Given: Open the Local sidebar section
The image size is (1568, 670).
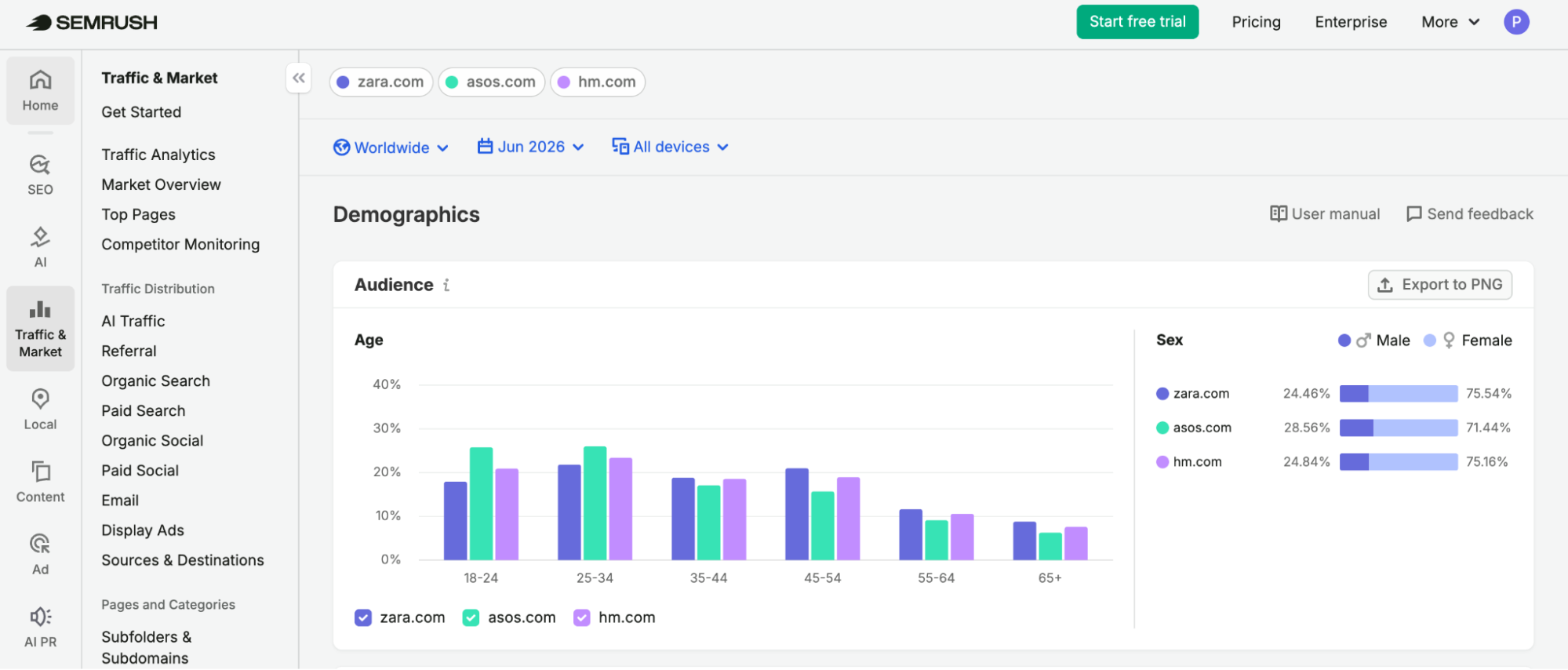Looking at the screenshot, I should 40,410.
